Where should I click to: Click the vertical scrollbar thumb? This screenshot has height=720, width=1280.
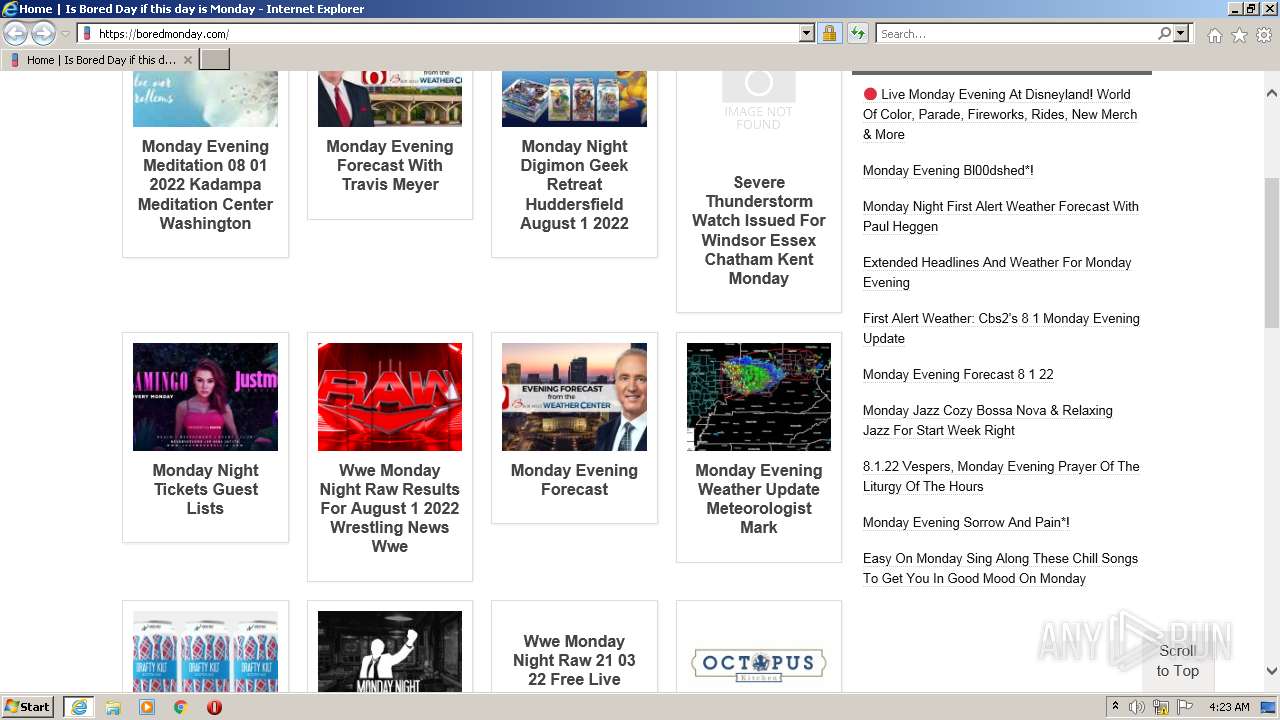click(x=1271, y=253)
